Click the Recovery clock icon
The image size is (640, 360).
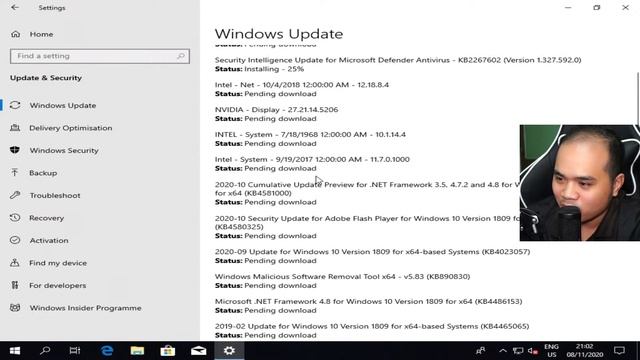(15, 218)
